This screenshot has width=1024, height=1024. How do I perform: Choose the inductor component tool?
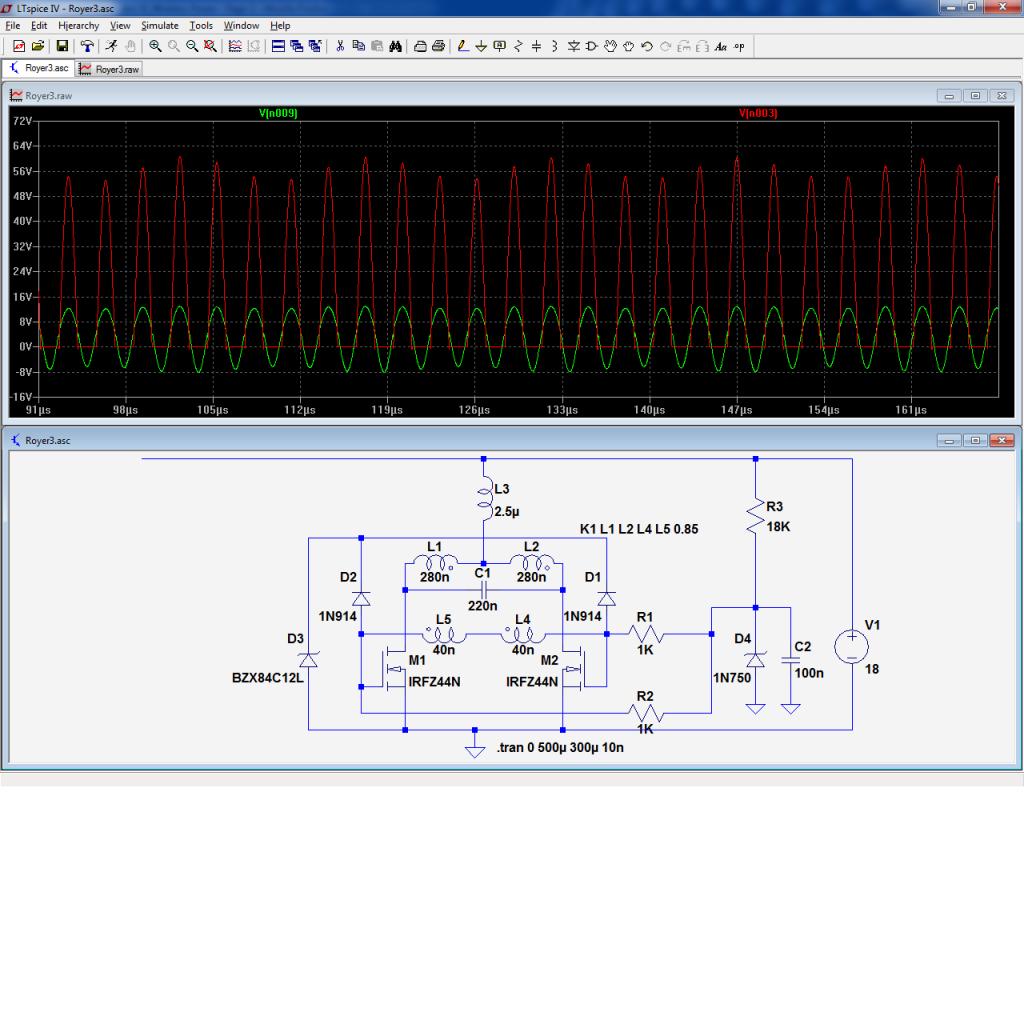tap(554, 46)
